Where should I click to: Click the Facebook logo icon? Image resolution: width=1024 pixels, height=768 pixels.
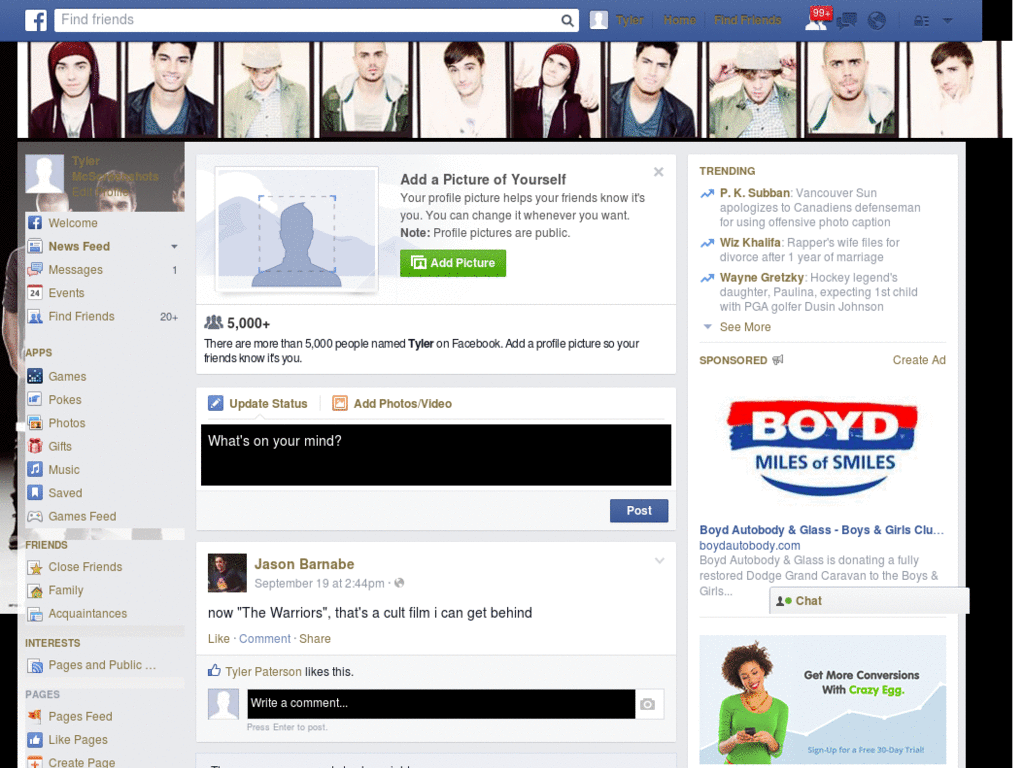point(36,20)
